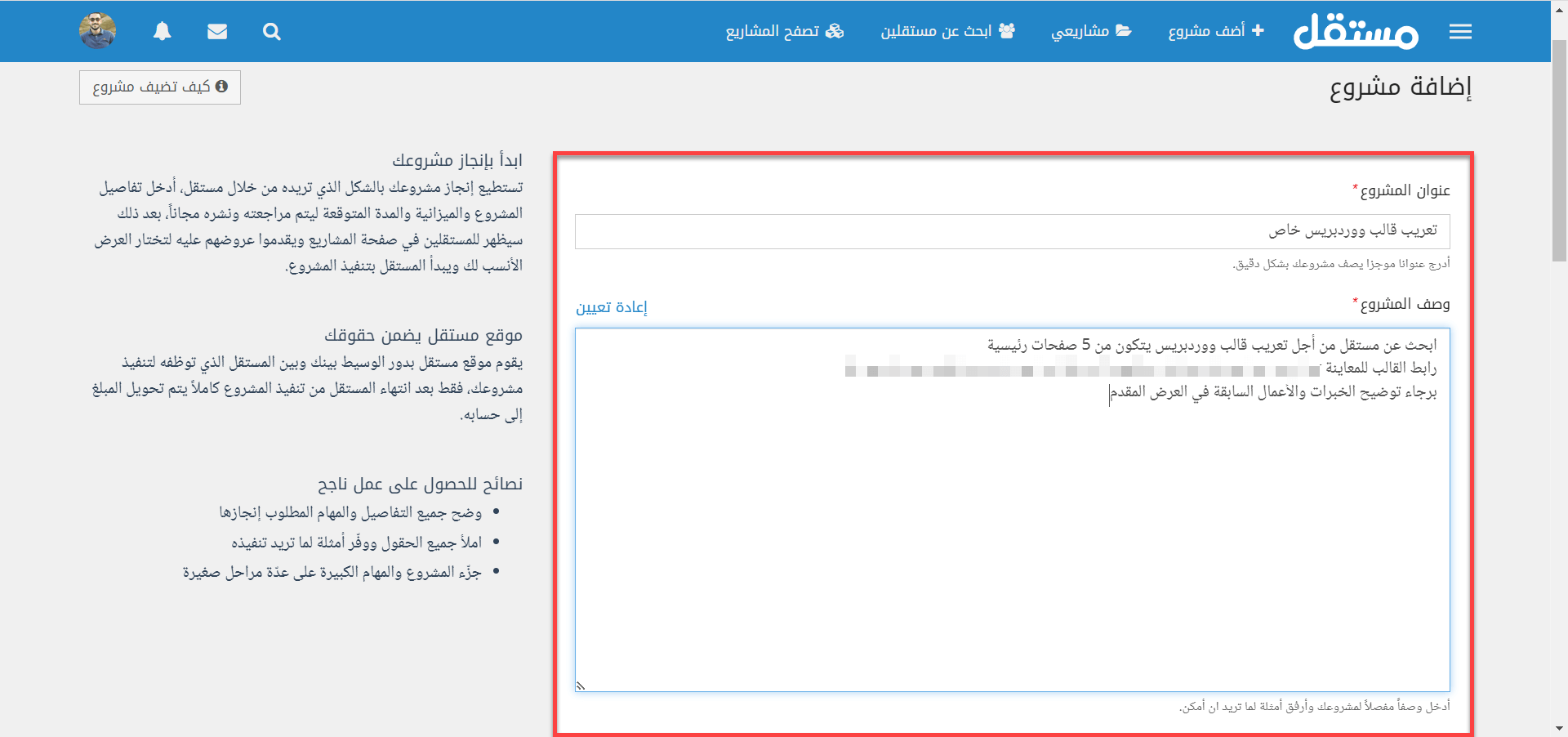Open تصفح المشاريع in the navbar

click(784, 31)
